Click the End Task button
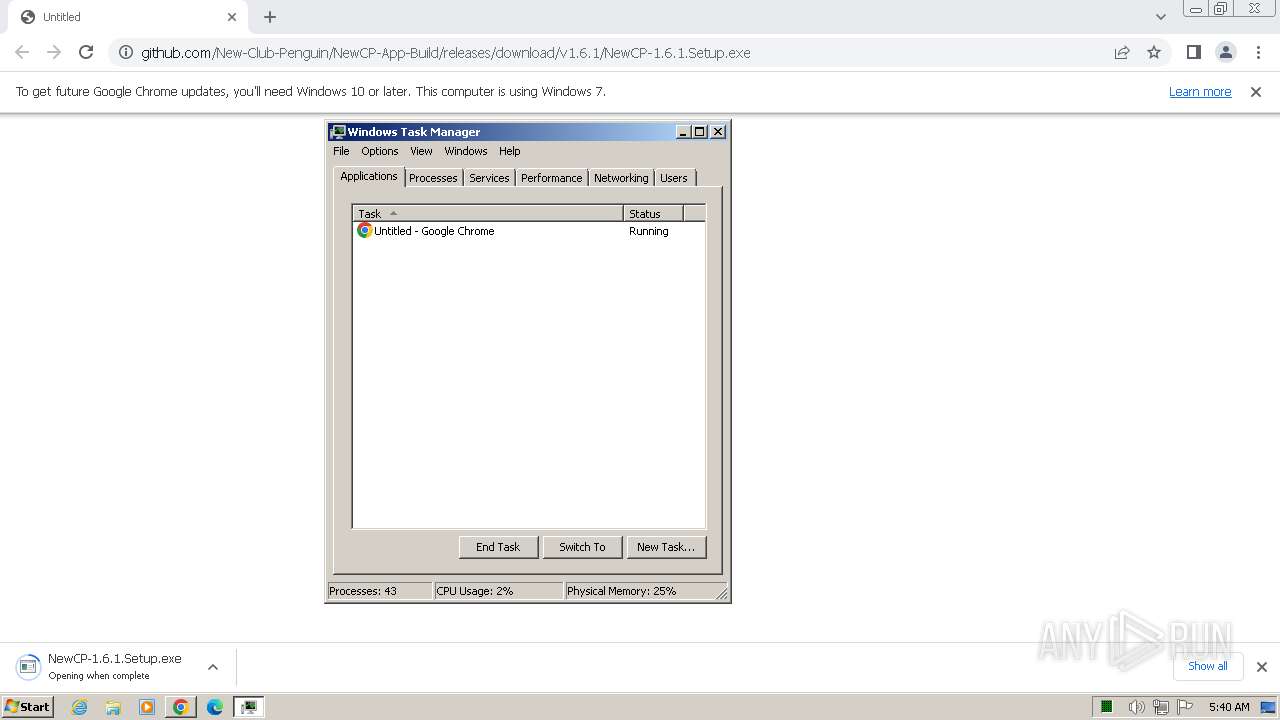 pos(498,547)
